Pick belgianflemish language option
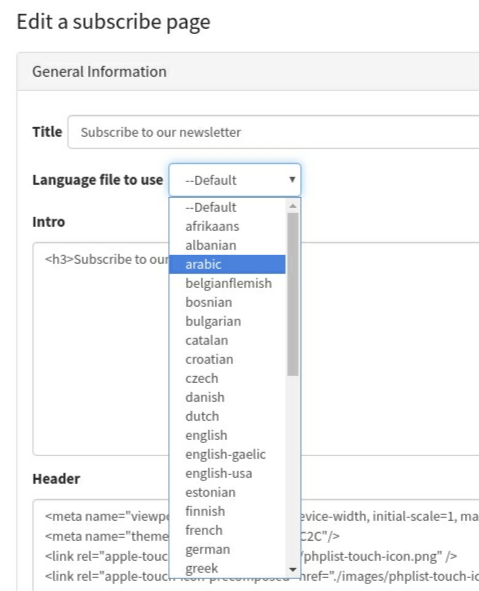 click(228, 283)
